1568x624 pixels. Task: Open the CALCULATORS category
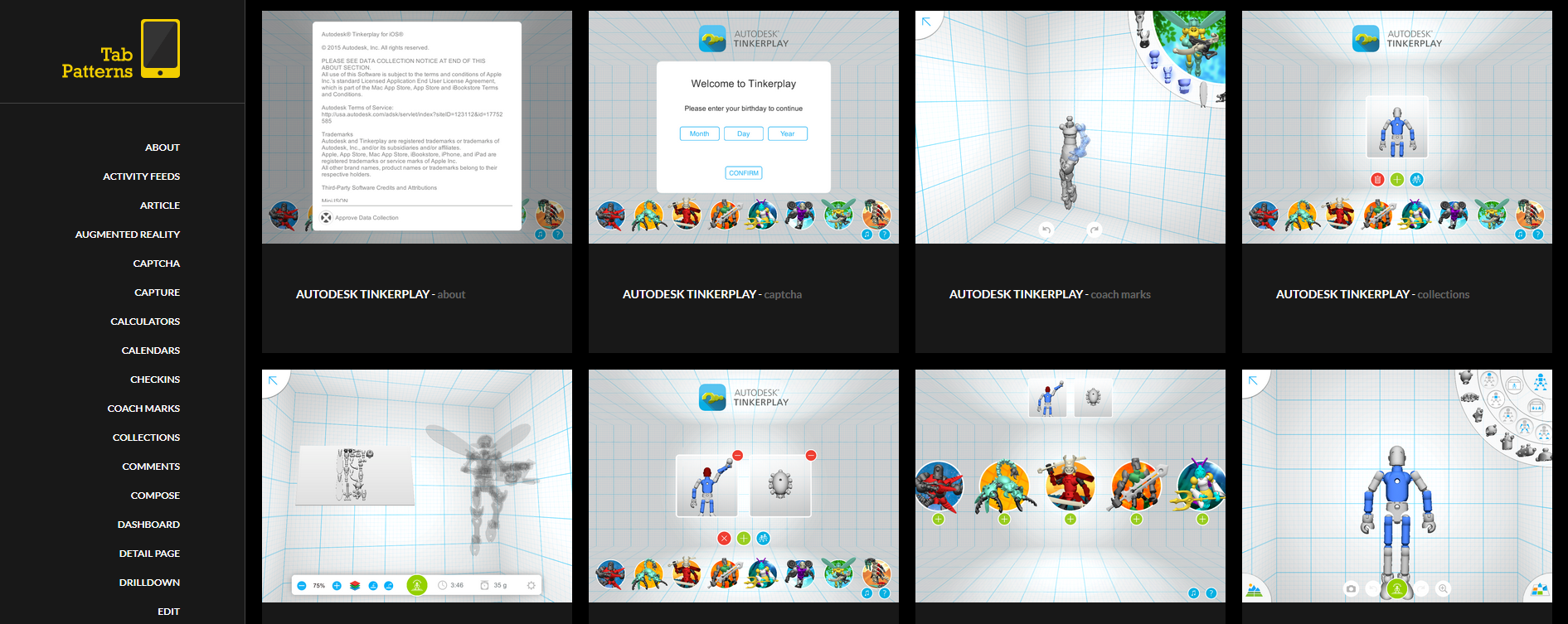(x=145, y=322)
